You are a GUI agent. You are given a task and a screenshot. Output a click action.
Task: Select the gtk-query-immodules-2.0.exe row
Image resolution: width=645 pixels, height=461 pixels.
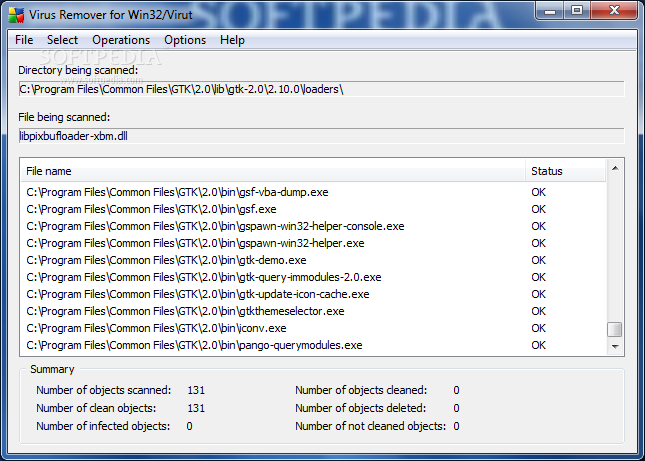[313, 277]
